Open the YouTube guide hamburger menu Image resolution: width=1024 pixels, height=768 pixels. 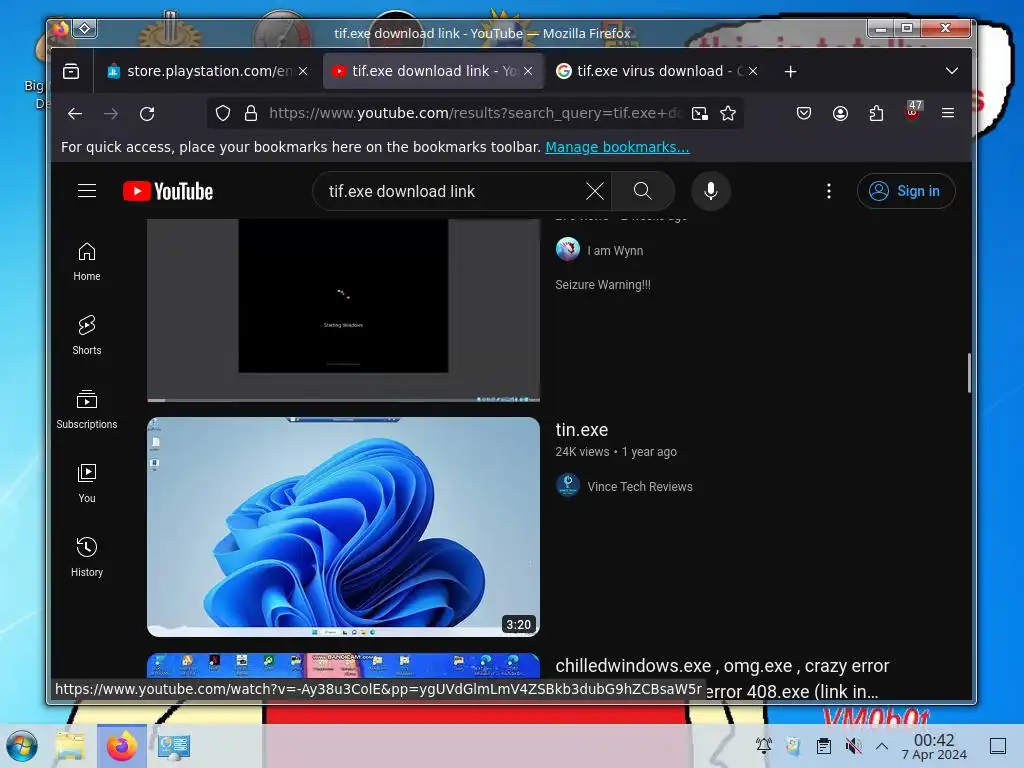(87, 191)
